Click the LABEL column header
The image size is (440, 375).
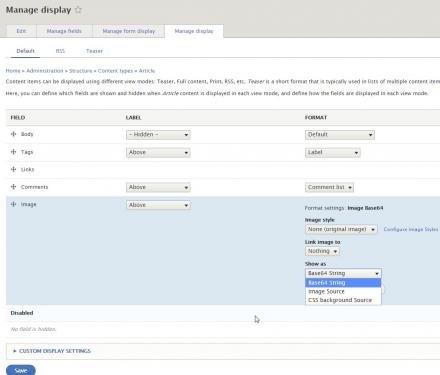tap(134, 117)
